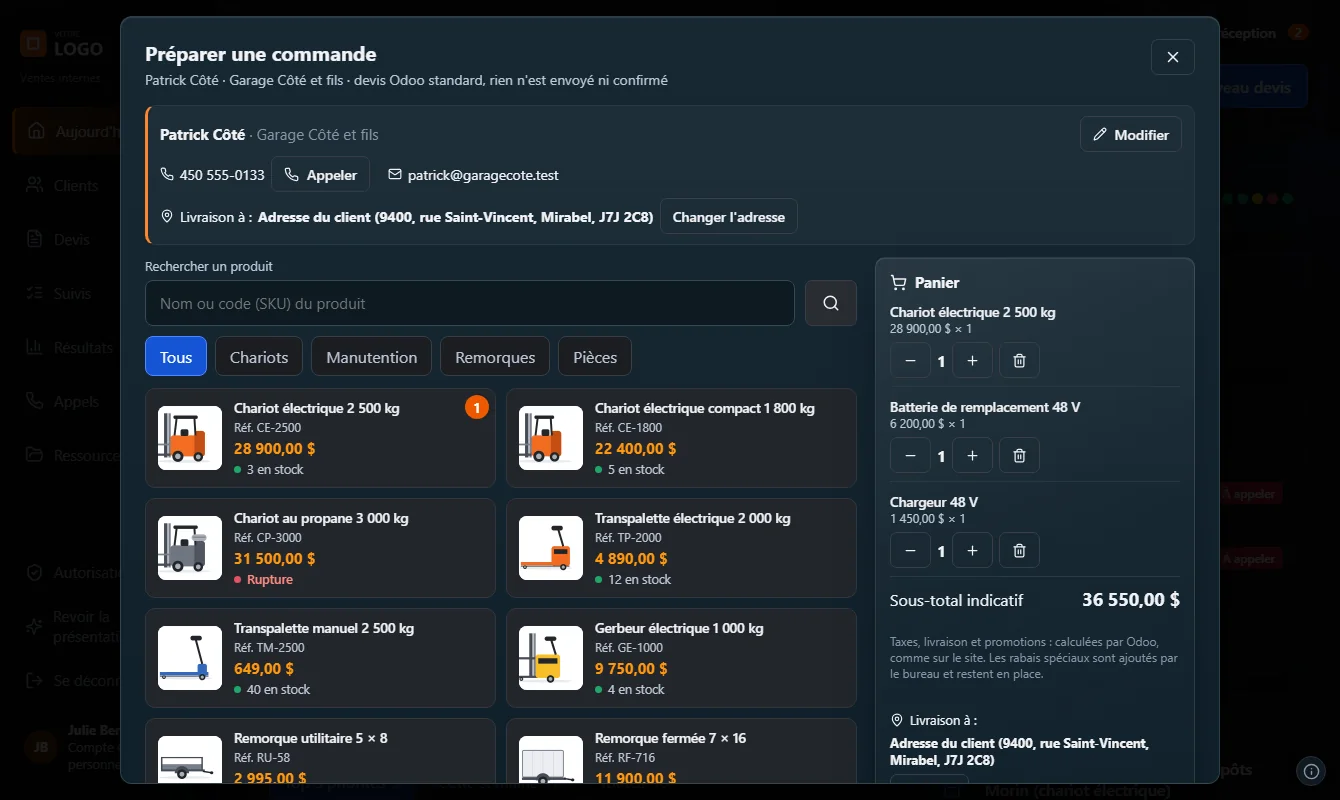Delete Batterie de remplacement 48 V from cart
The image size is (1340, 800).
[x=1019, y=455]
